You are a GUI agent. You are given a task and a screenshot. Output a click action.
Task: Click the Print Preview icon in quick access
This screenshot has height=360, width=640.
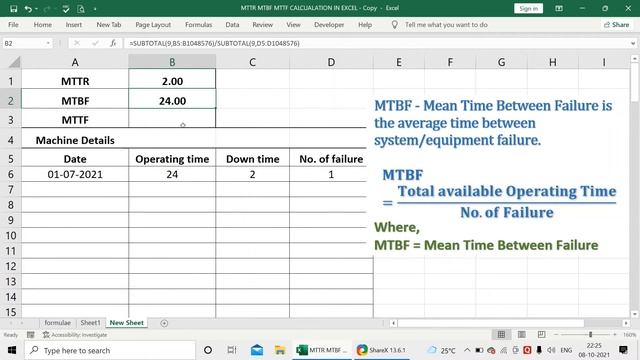[x=81, y=9]
